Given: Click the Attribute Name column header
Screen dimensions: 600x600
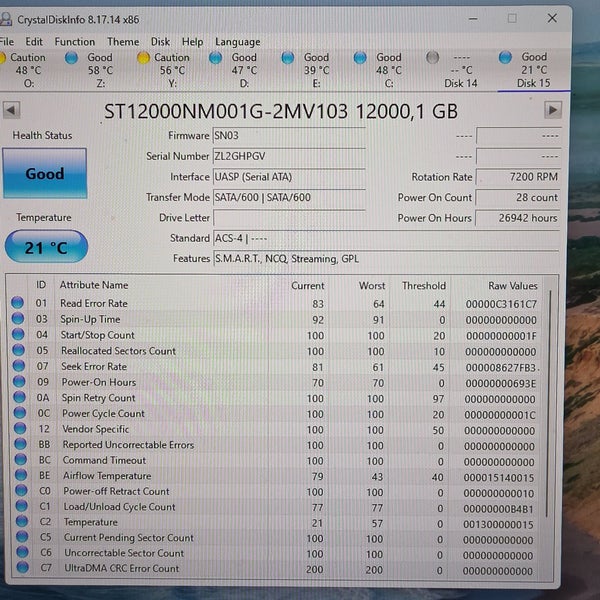Looking at the screenshot, I should click(94, 285).
